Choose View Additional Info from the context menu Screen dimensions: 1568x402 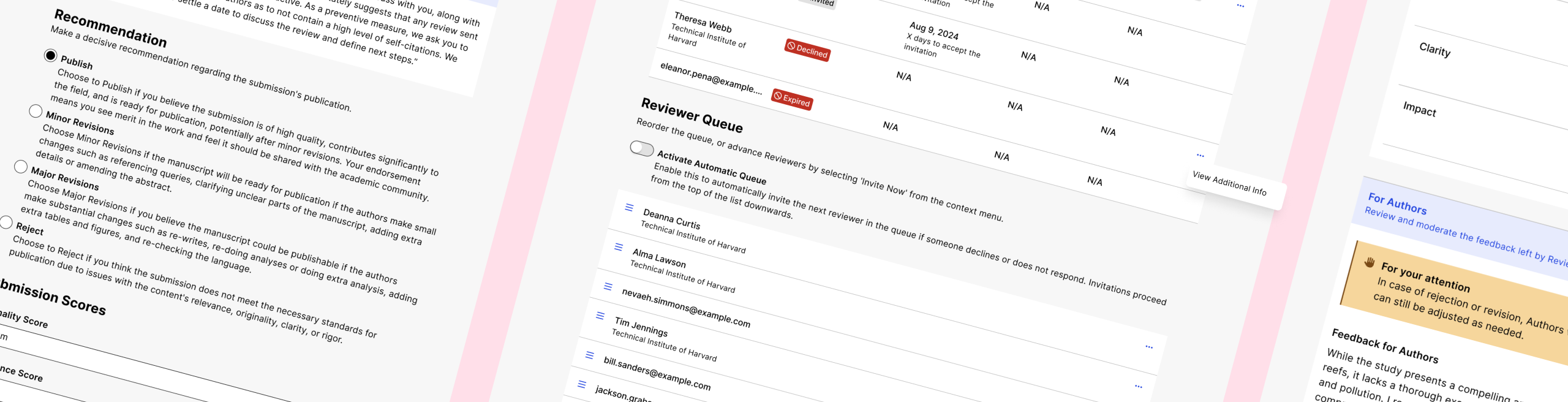click(1229, 183)
